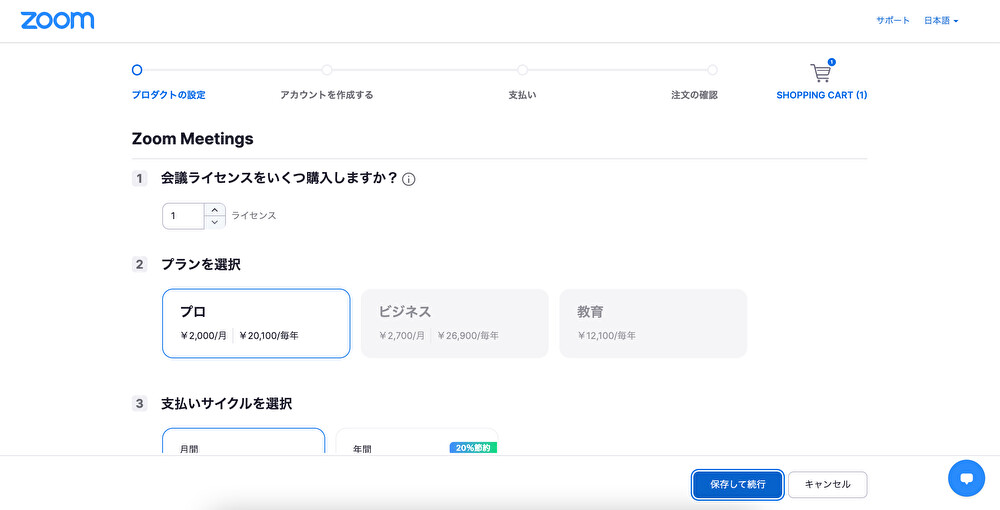Click the Zoom Meetings heading

[x=193, y=138]
